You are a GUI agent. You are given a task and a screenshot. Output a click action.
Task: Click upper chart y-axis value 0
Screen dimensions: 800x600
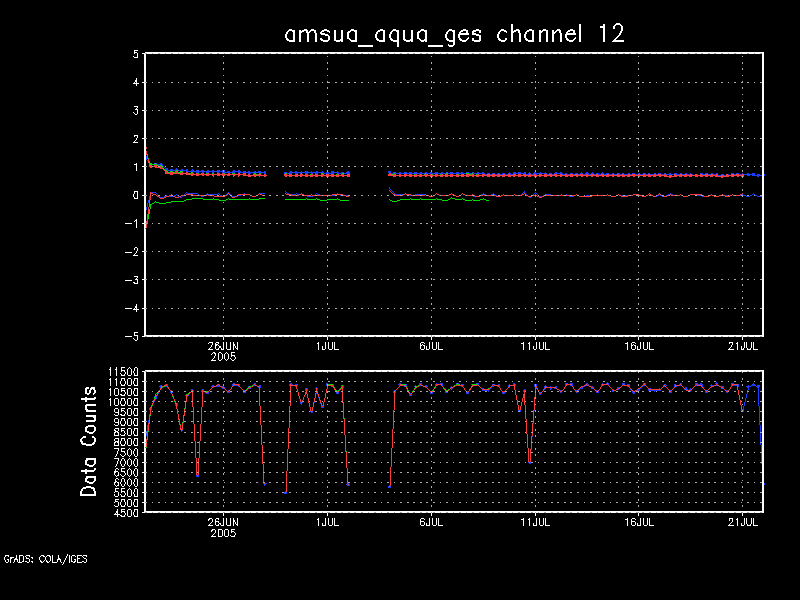tap(135, 195)
